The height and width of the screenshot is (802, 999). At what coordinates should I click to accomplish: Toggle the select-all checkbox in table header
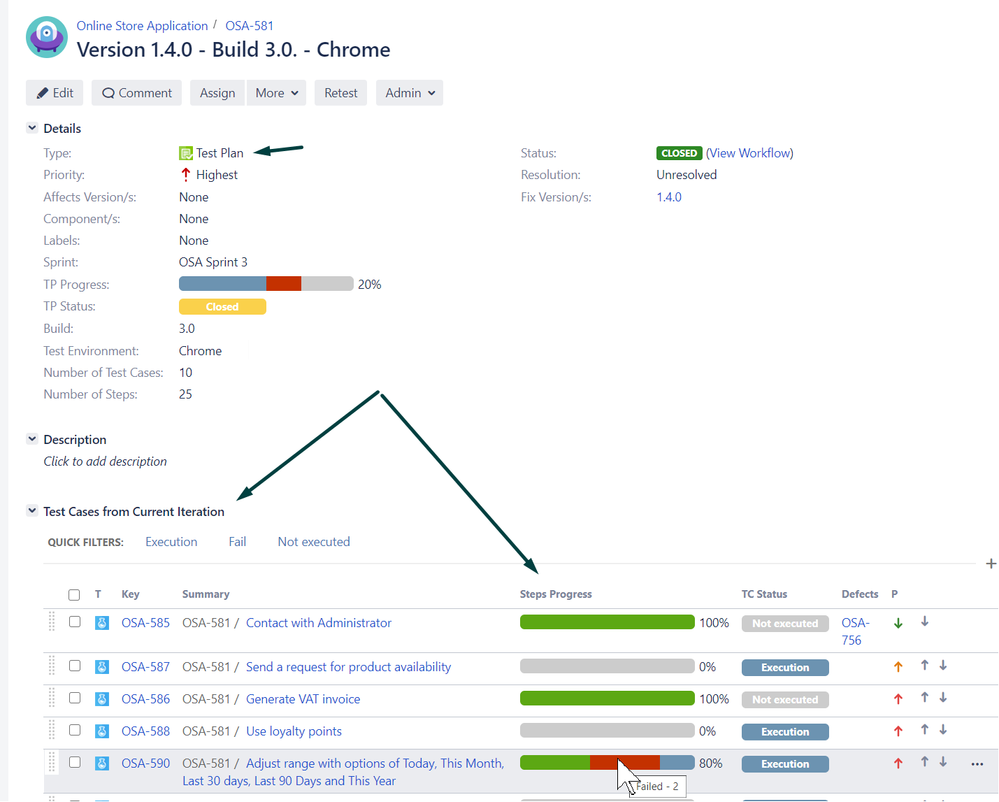75,595
